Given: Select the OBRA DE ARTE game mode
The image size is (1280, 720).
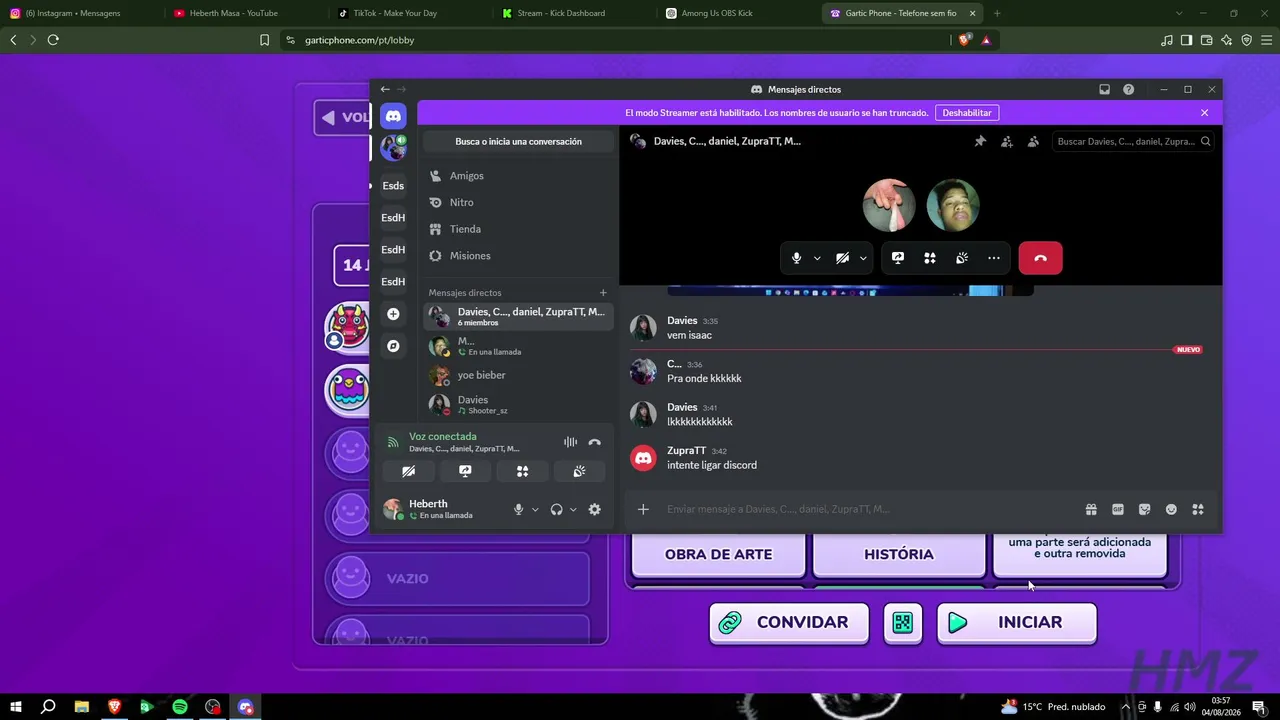Looking at the screenshot, I should pos(718,554).
